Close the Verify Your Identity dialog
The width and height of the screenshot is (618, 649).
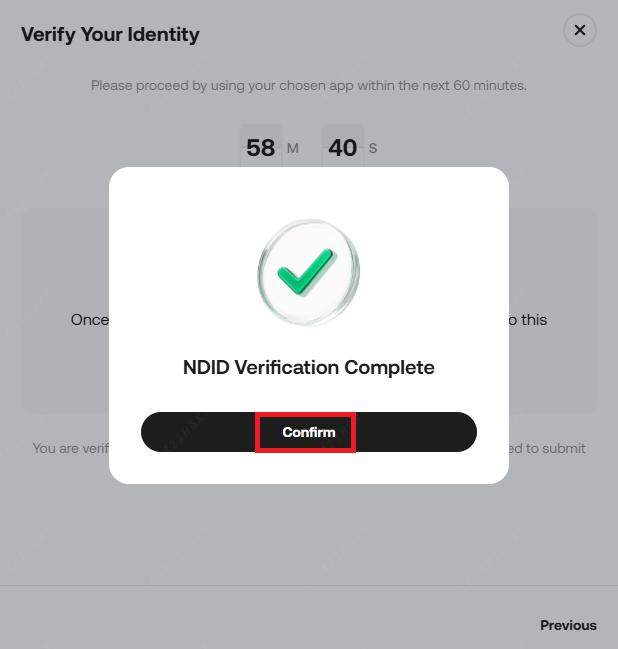tap(580, 30)
